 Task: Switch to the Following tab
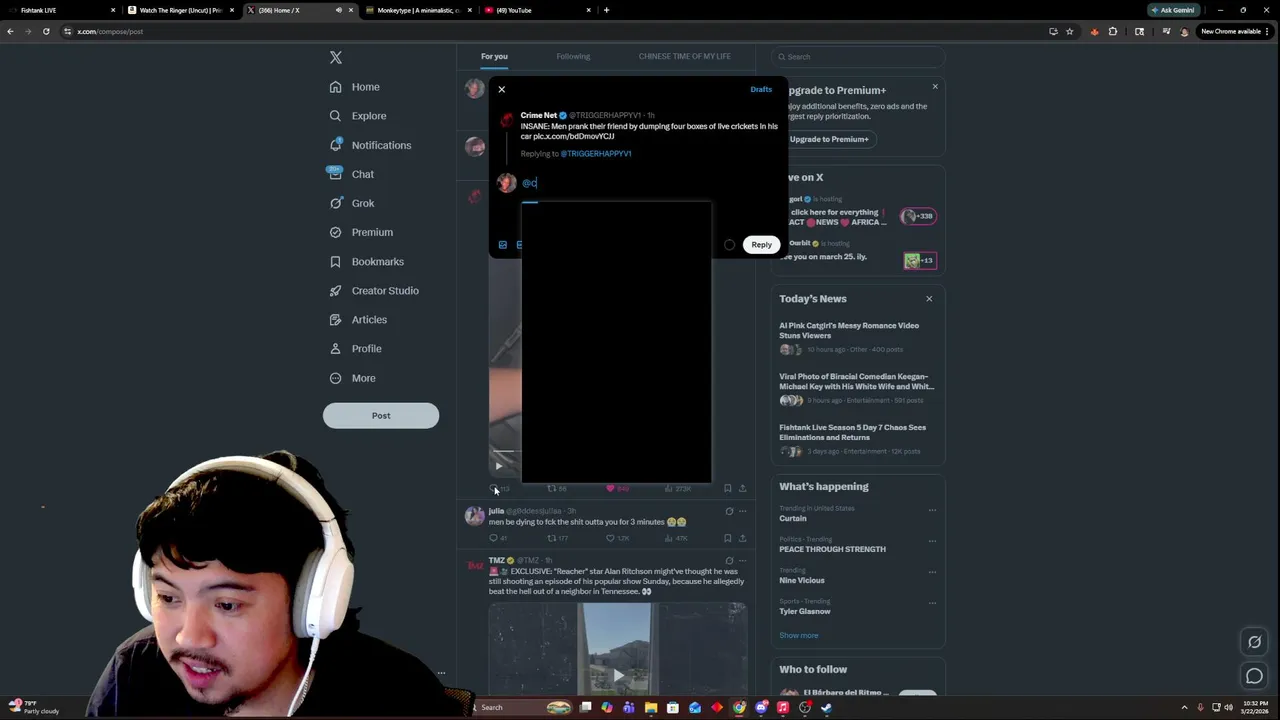[573, 56]
